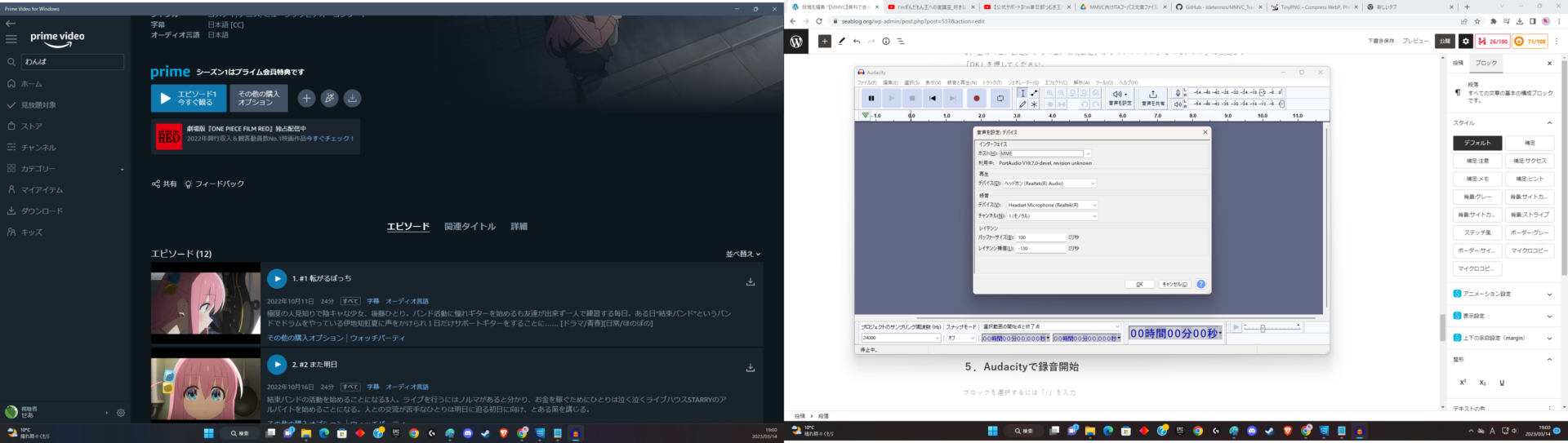The height and width of the screenshot is (443, 1568).
Task: Download episode 2 また明日
Action: point(751,368)
